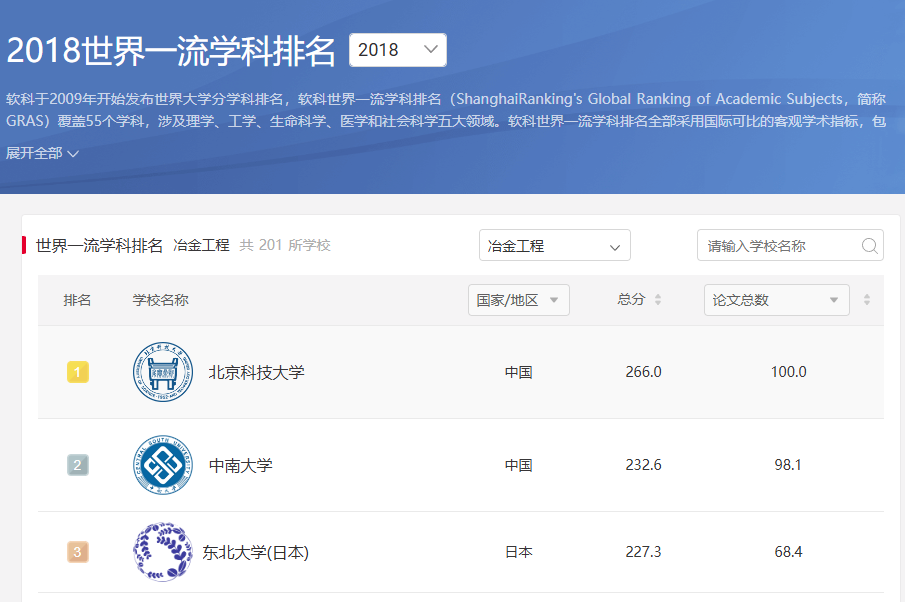The height and width of the screenshot is (602, 905).
Task: Click the bronze rank 3 badge
Action: (x=78, y=552)
